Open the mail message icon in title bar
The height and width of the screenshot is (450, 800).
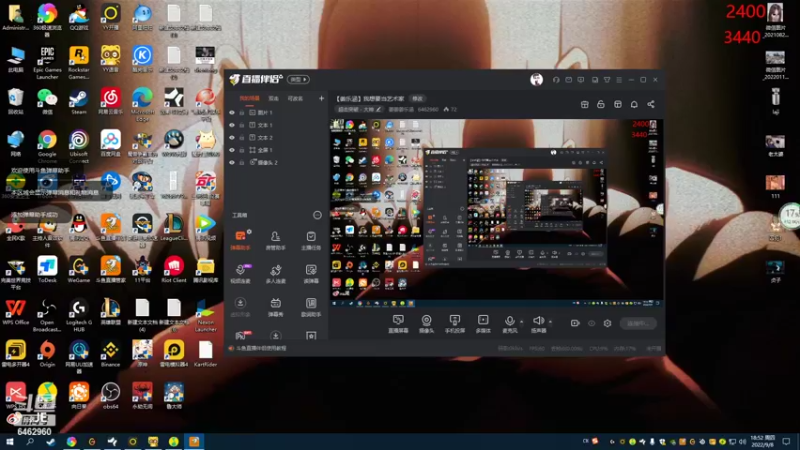pos(568,80)
